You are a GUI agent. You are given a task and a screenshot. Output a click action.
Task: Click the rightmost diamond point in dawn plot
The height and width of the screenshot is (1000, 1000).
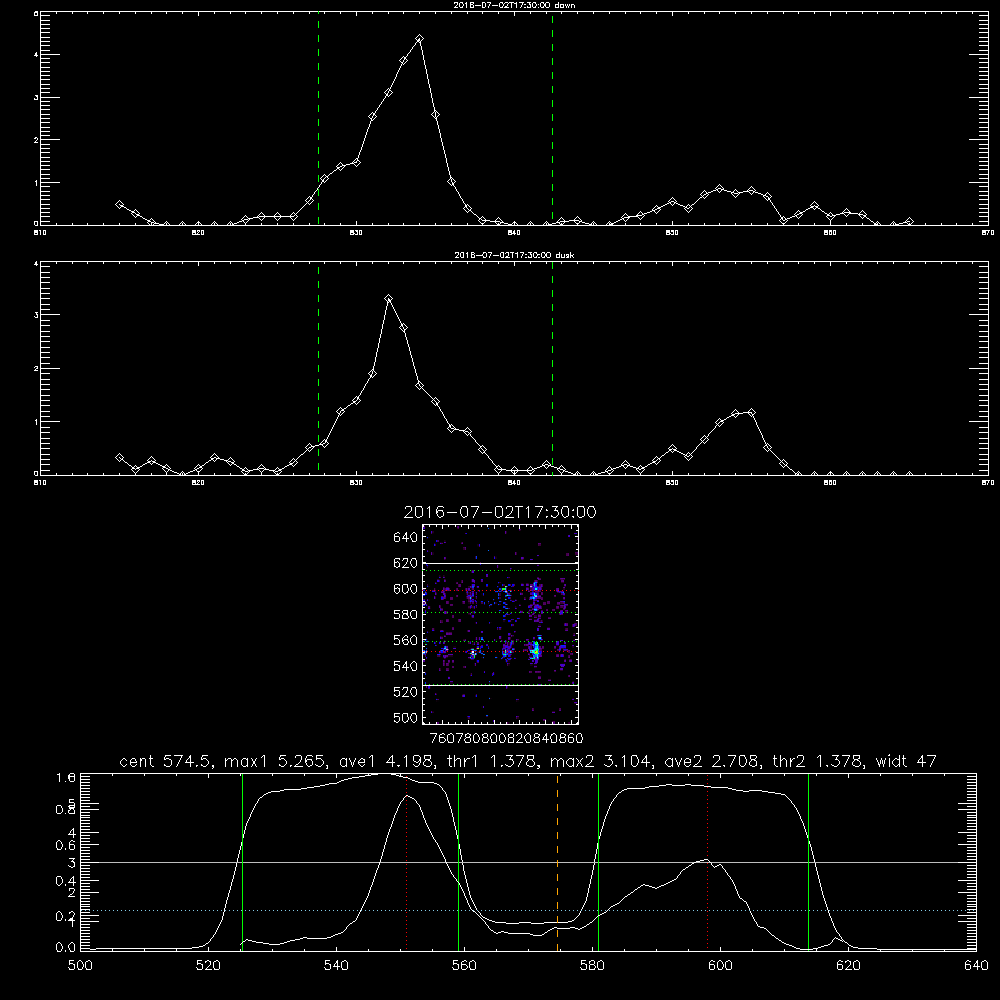point(909,221)
